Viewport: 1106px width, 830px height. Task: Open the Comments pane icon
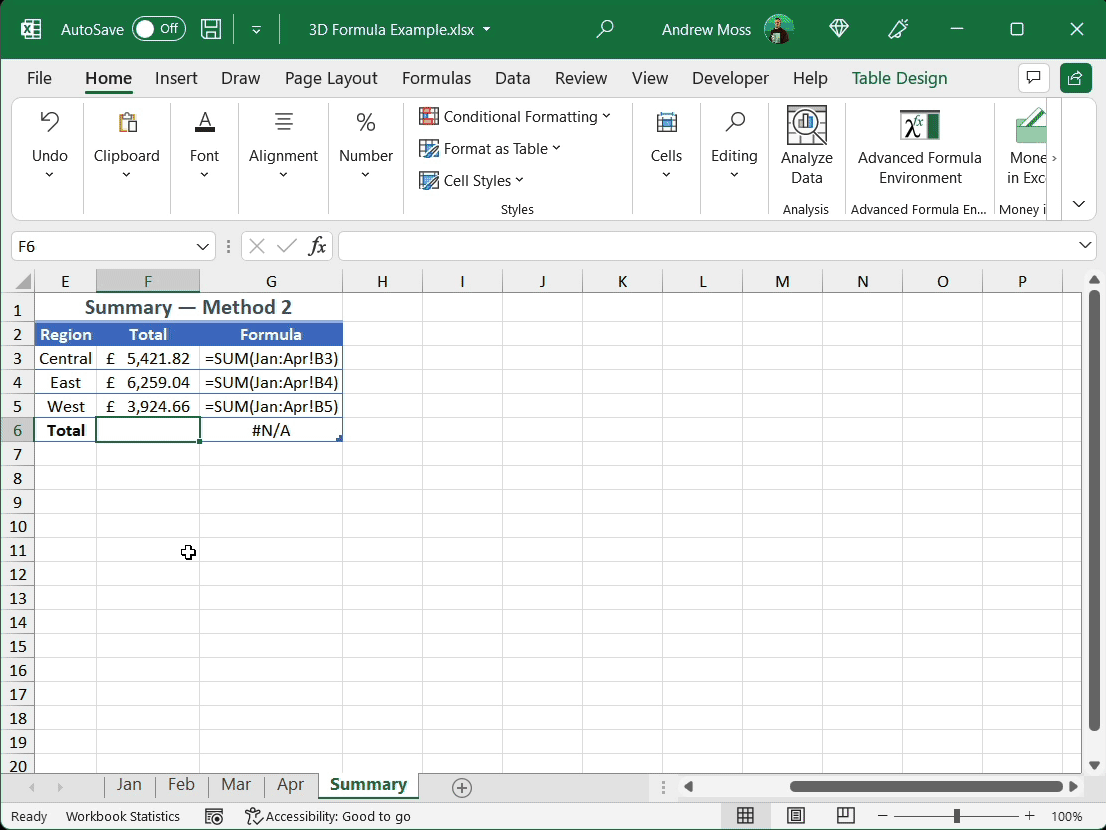pyautogui.click(x=1033, y=78)
